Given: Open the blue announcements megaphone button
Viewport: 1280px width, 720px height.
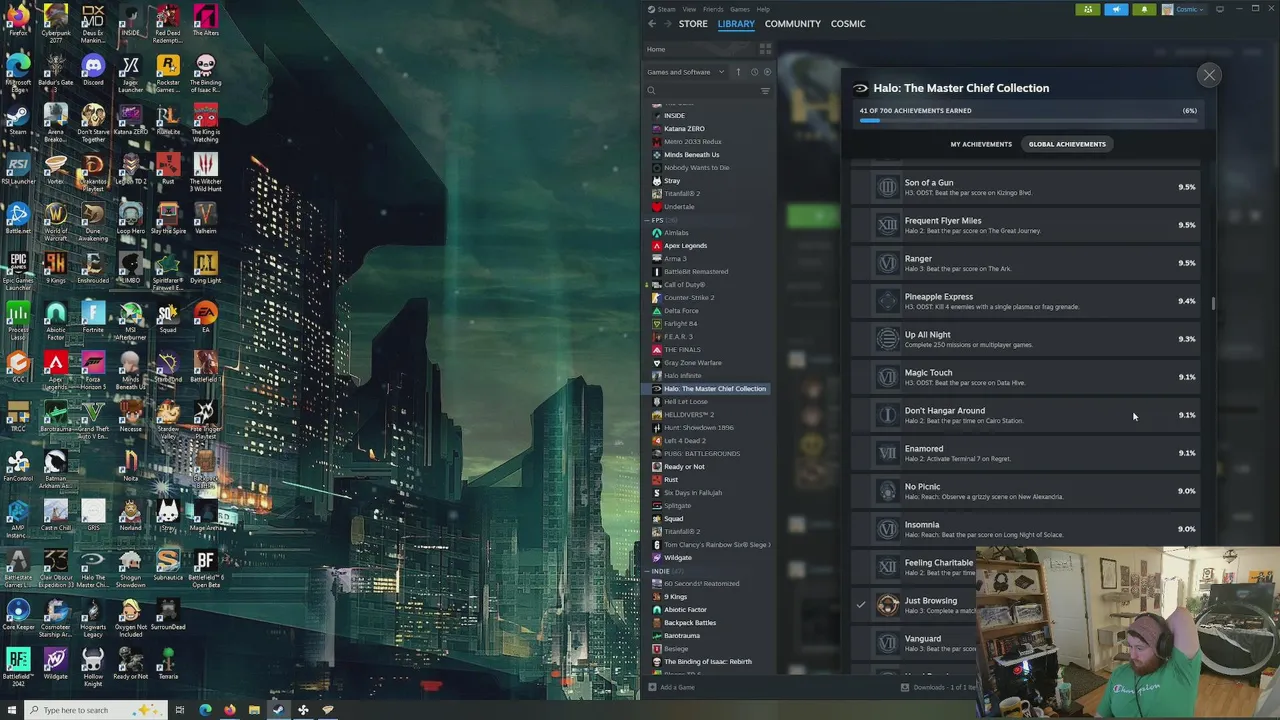Looking at the screenshot, I should coord(1116,9).
